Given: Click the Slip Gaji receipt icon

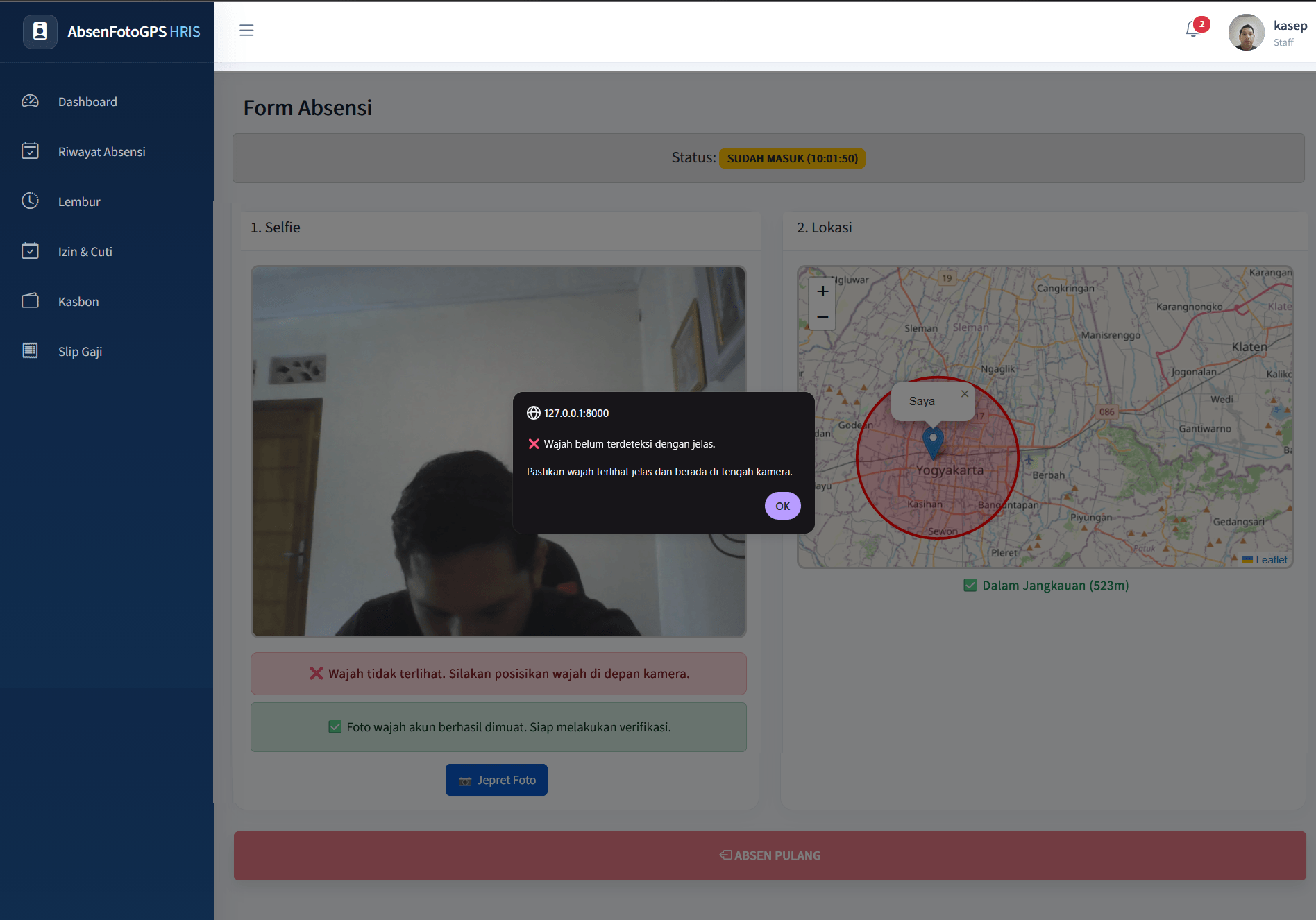Looking at the screenshot, I should coord(30,351).
